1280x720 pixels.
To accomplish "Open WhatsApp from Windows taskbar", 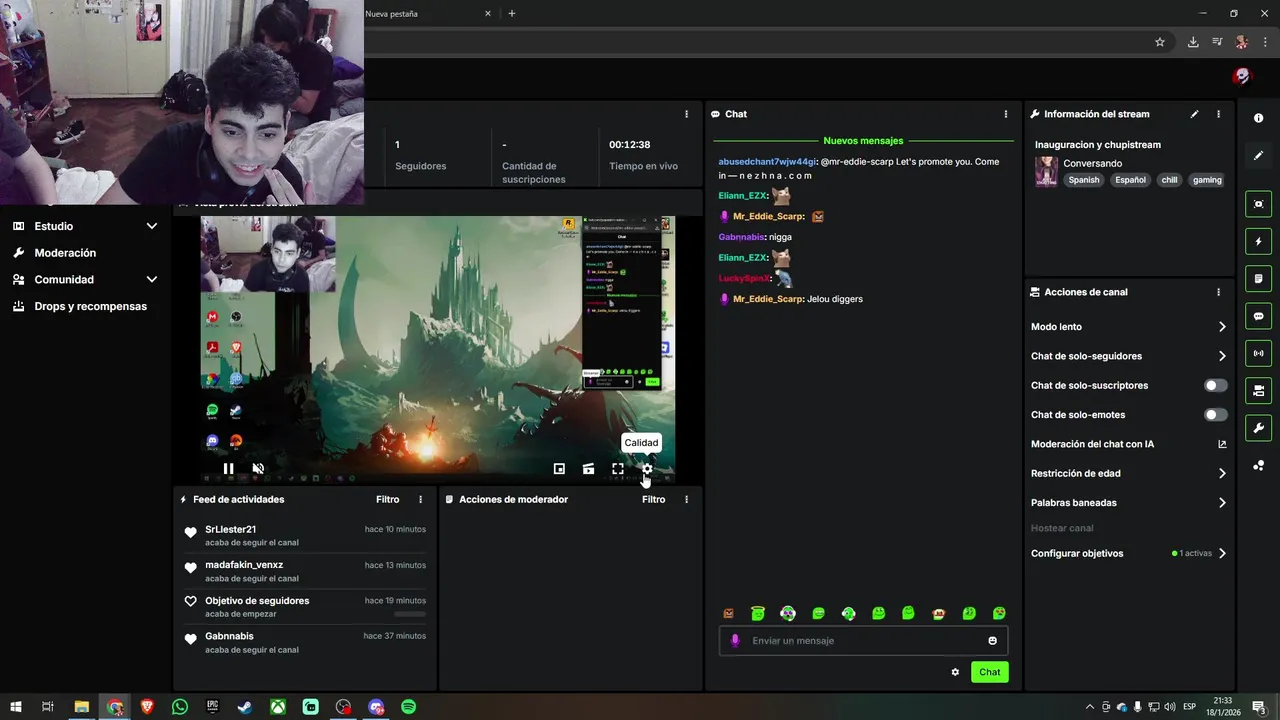I will pyautogui.click(x=180, y=707).
